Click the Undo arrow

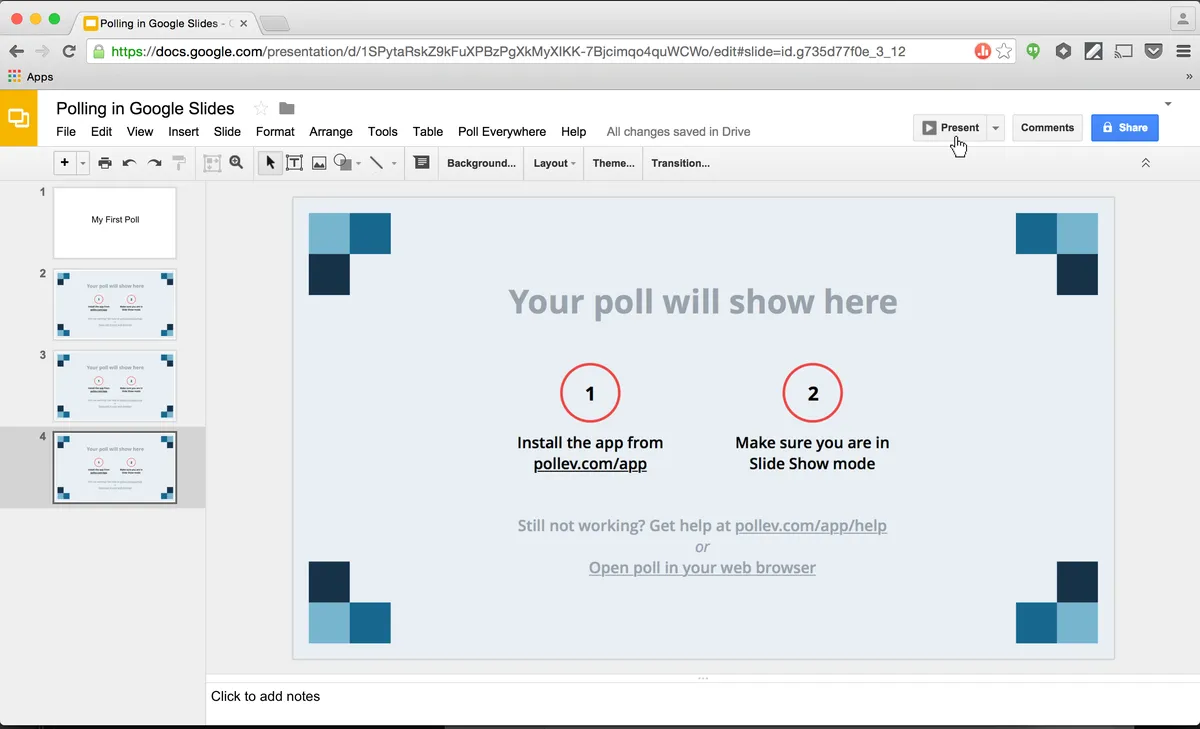tap(129, 162)
